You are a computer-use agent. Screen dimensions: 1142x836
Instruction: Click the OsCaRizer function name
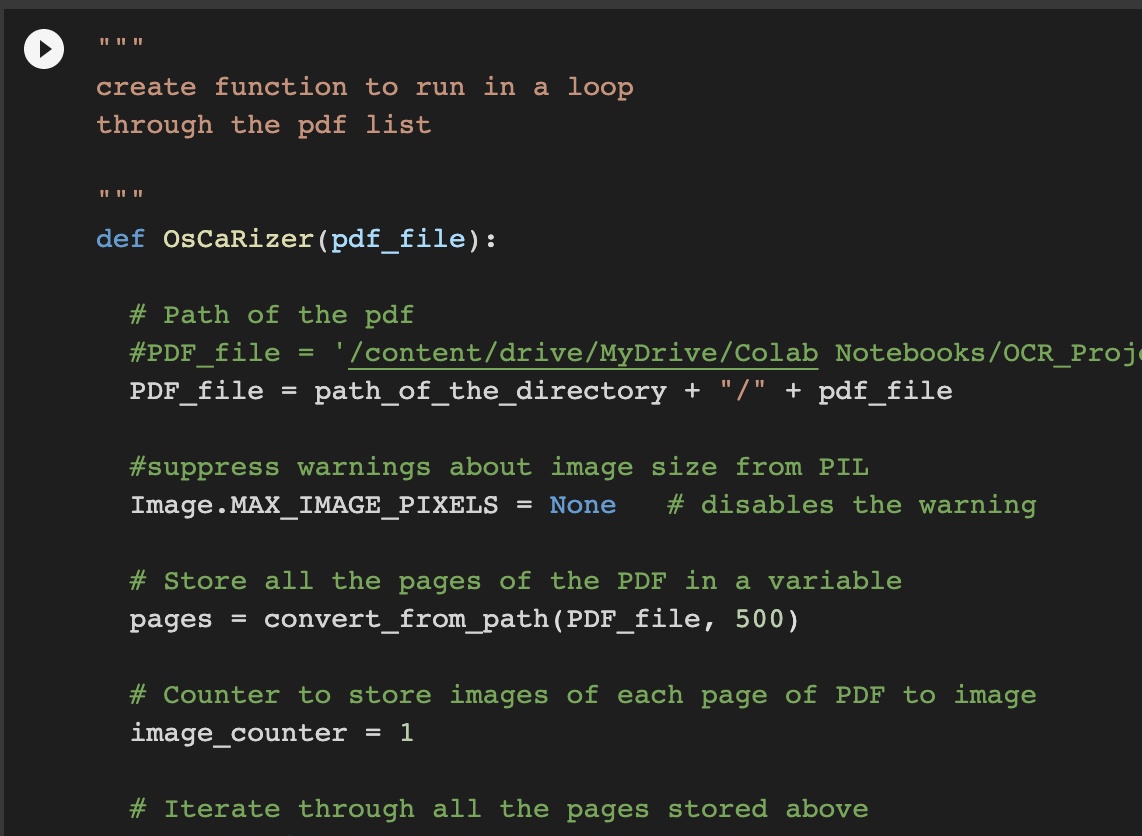[x=238, y=240]
